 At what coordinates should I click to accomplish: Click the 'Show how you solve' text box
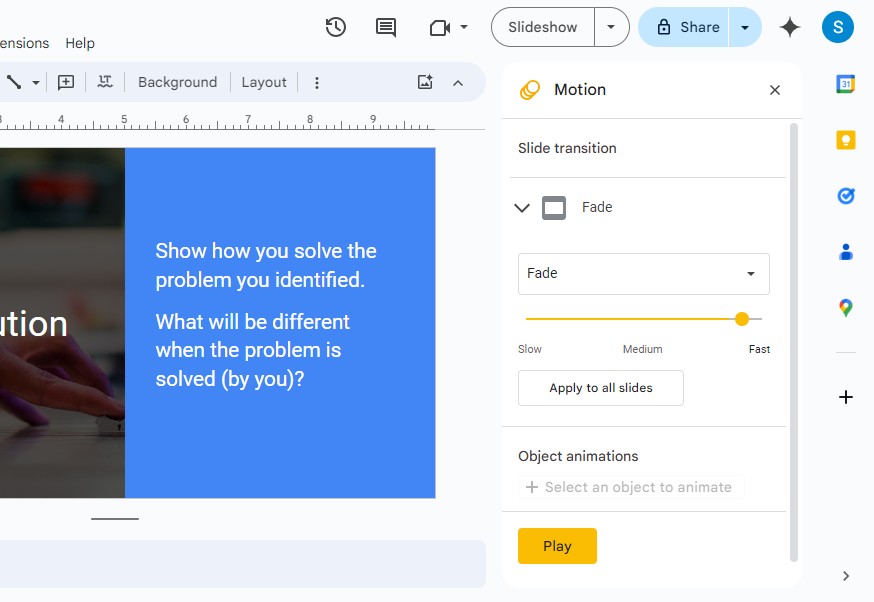coord(266,265)
